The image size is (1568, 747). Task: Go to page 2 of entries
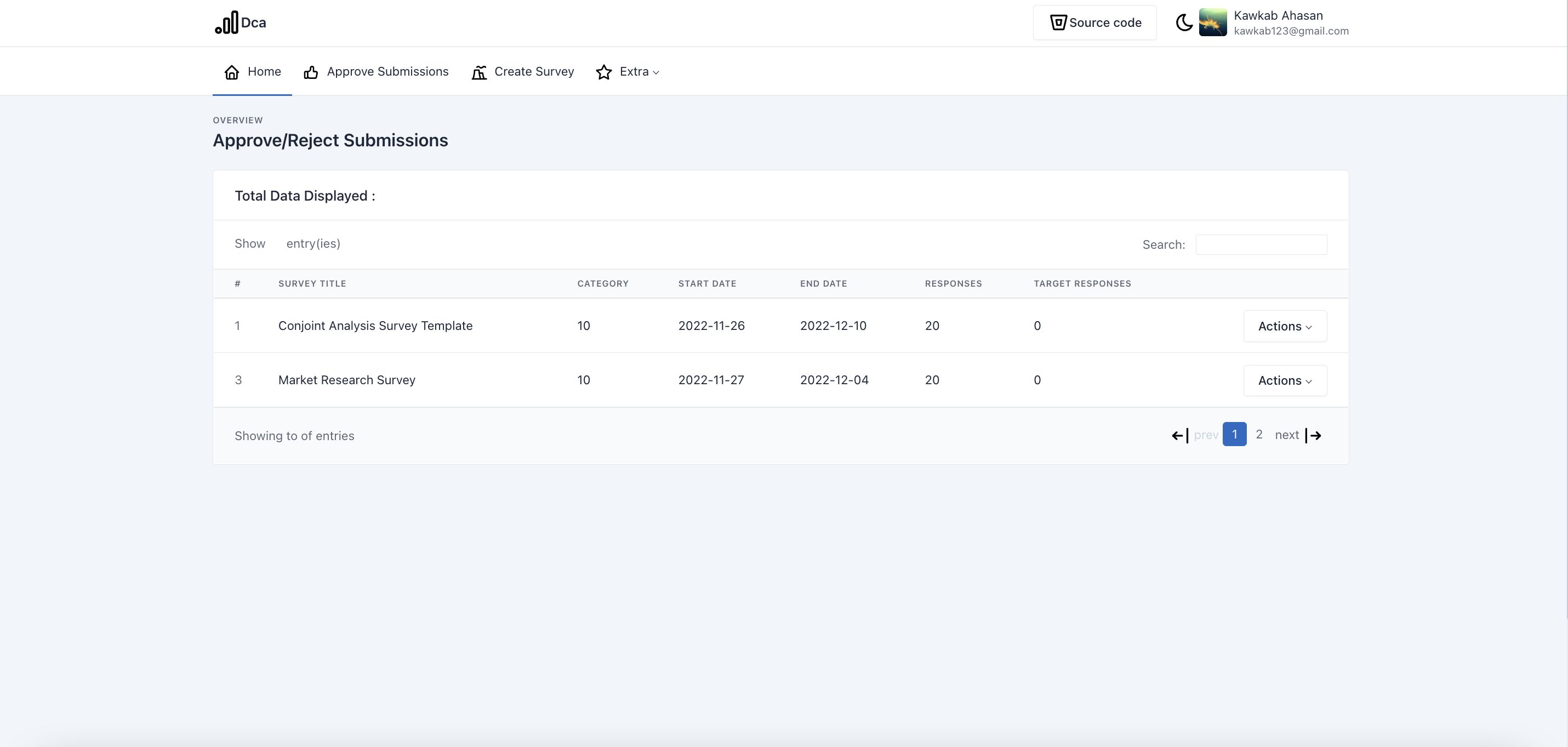point(1259,435)
